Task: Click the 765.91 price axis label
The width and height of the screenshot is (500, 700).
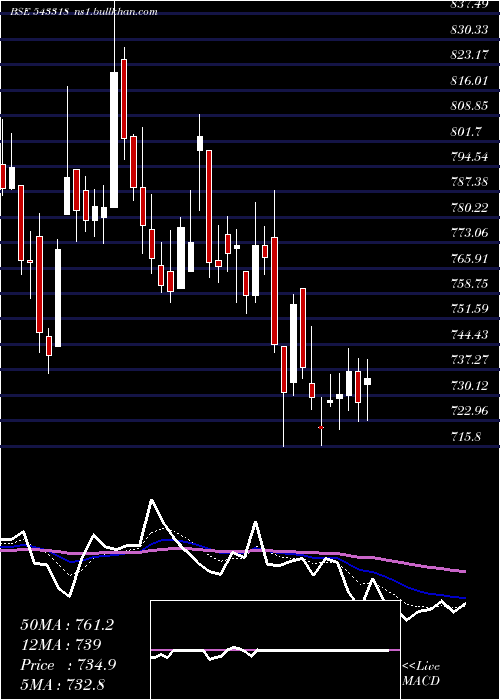Action: [x=467, y=258]
